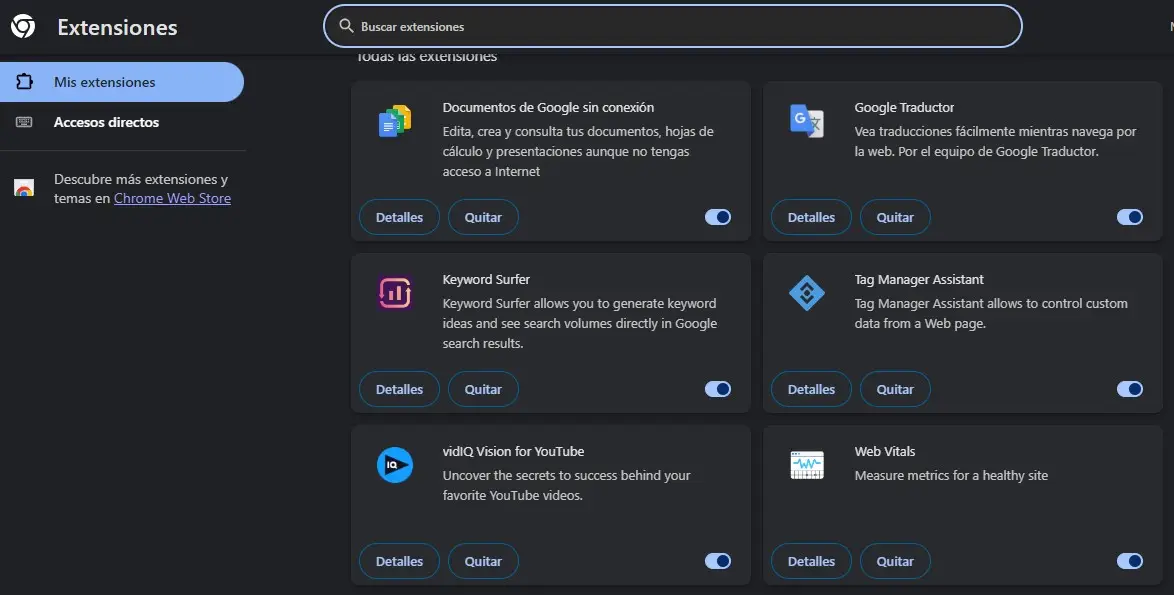Click Quitar on vidIQ Vision card
The height and width of the screenshot is (595, 1174).
[x=483, y=561]
